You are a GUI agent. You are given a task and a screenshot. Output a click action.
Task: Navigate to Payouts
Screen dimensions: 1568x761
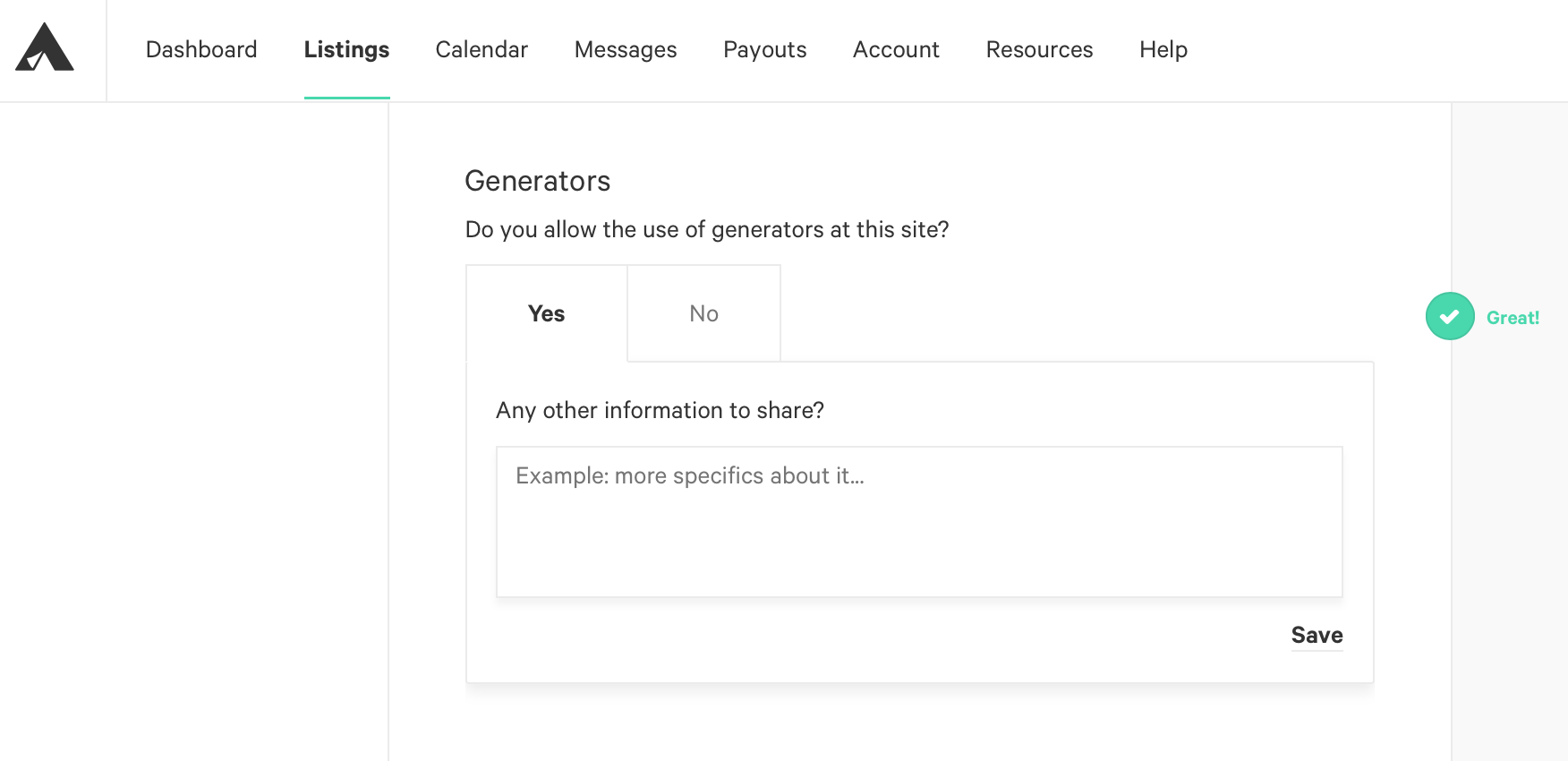pyautogui.click(x=765, y=49)
